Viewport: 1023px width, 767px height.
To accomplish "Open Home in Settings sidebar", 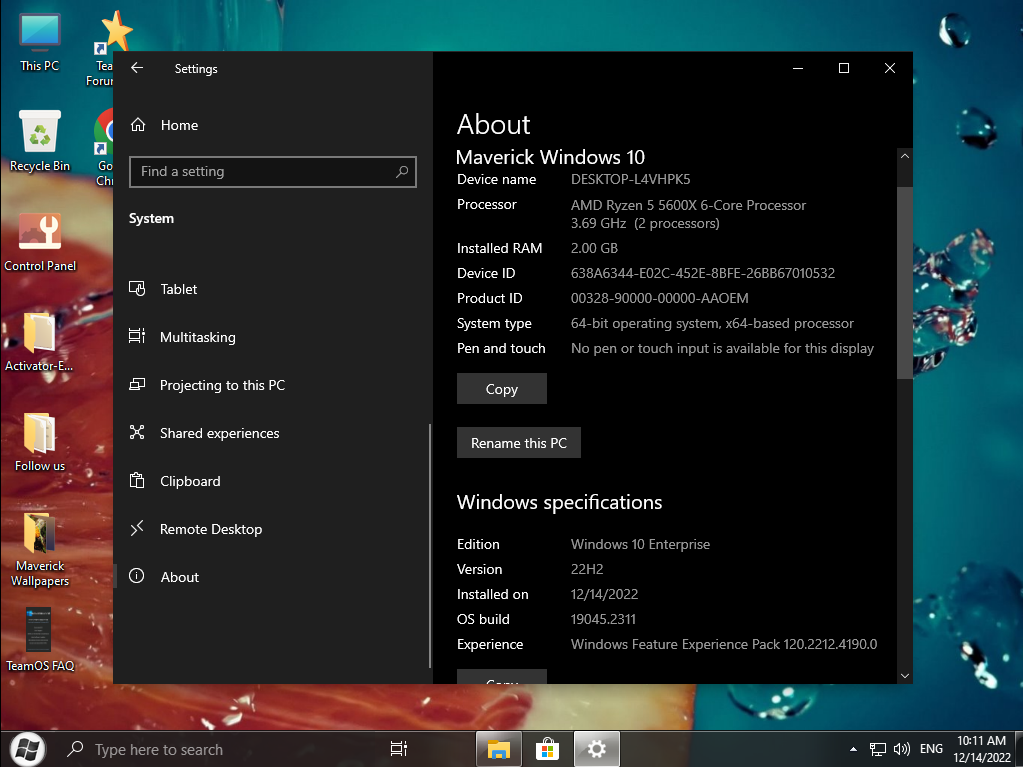I will 179,125.
